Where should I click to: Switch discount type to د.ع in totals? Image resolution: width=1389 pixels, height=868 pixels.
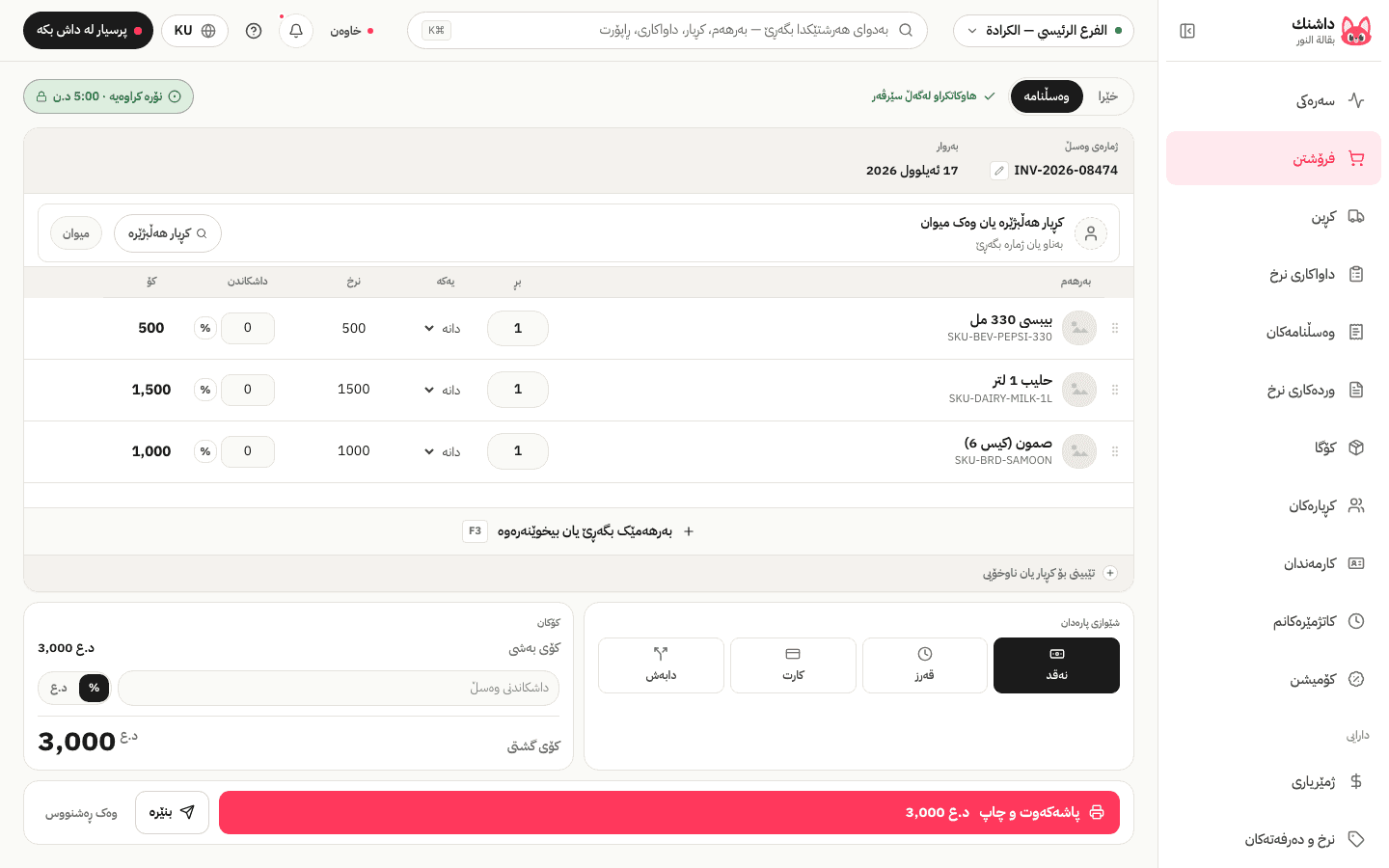click(59, 688)
